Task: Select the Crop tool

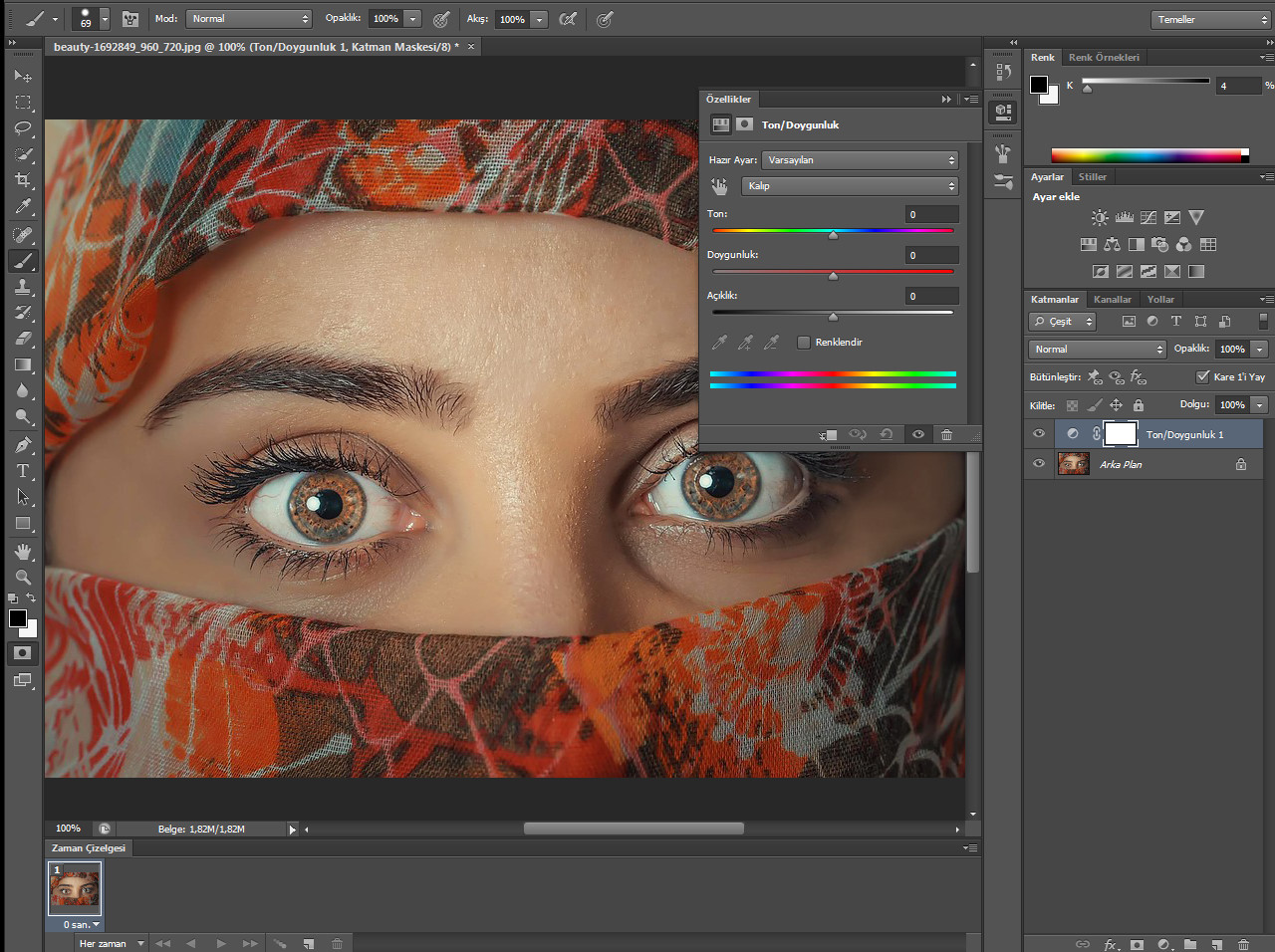Action: pos(23,180)
